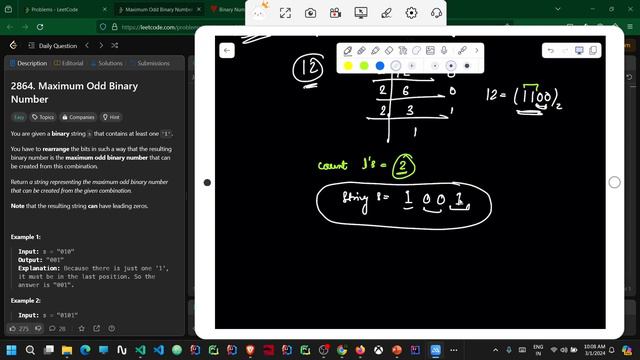Open File Explorer from taskbar
The image size is (640, 360).
point(67,350)
